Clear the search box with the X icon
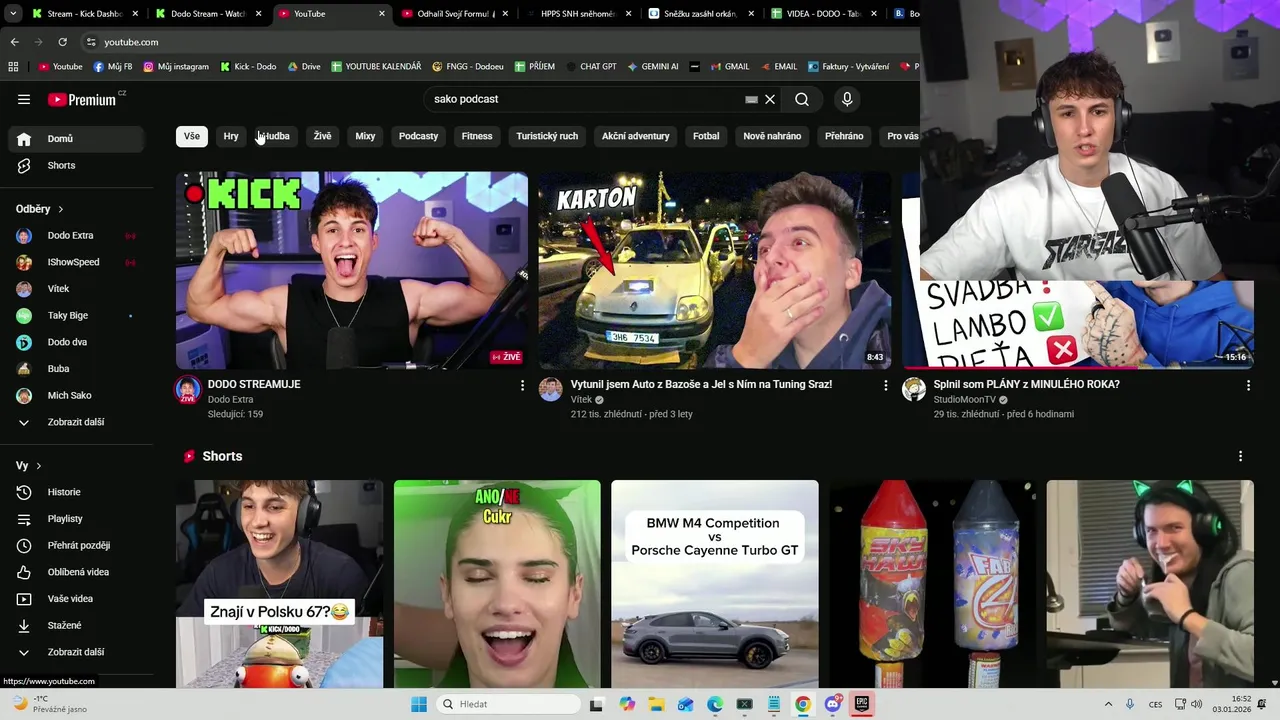 [x=770, y=99]
